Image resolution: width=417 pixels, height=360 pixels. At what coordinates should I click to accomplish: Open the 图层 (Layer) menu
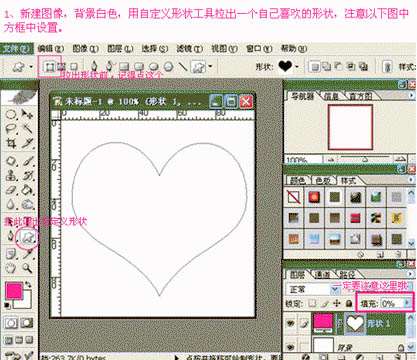pyautogui.click(x=120, y=49)
